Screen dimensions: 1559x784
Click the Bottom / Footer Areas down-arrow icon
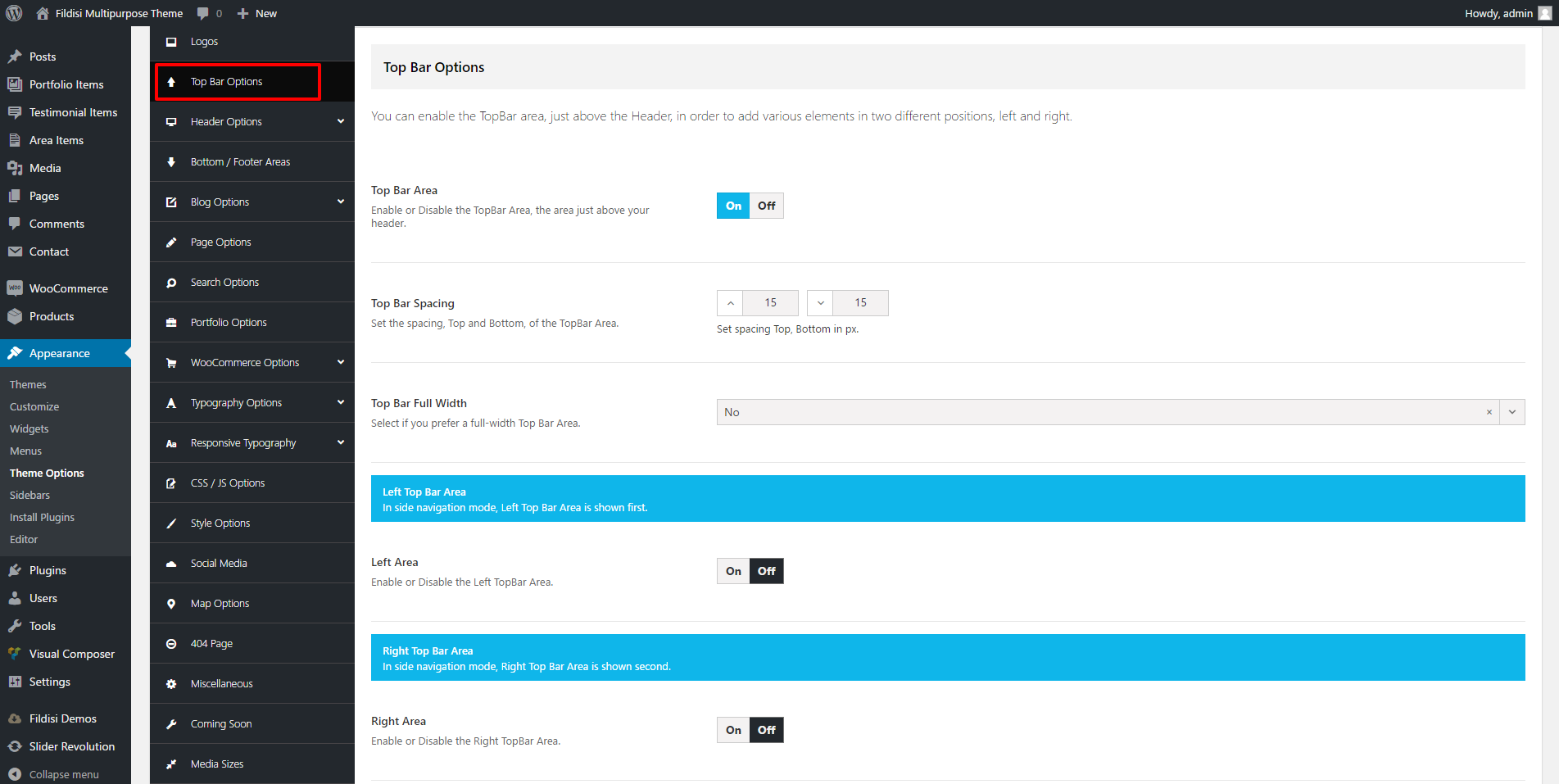click(x=171, y=162)
